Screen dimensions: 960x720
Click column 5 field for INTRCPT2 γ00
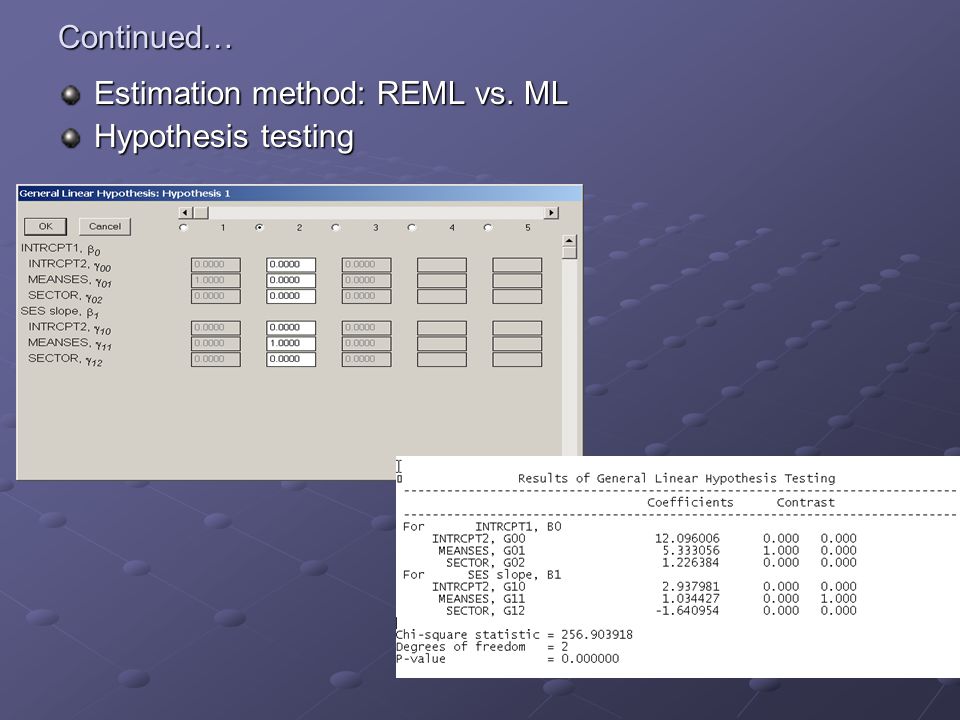point(517,264)
